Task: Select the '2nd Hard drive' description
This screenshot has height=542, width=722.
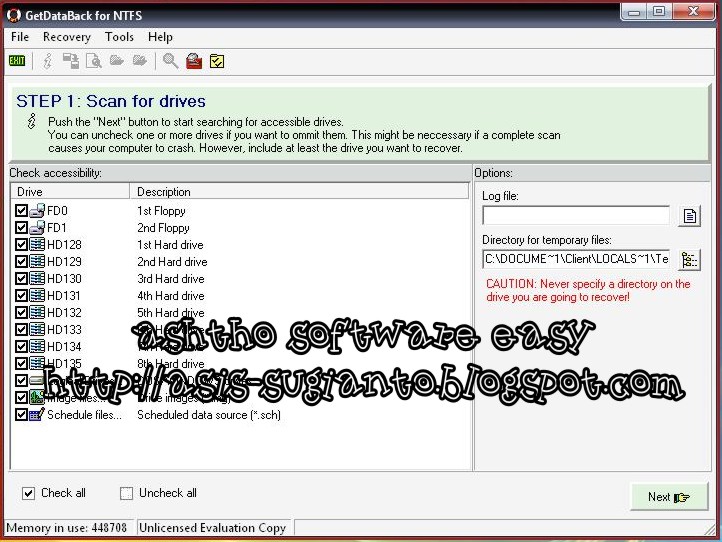Action: click(x=172, y=262)
